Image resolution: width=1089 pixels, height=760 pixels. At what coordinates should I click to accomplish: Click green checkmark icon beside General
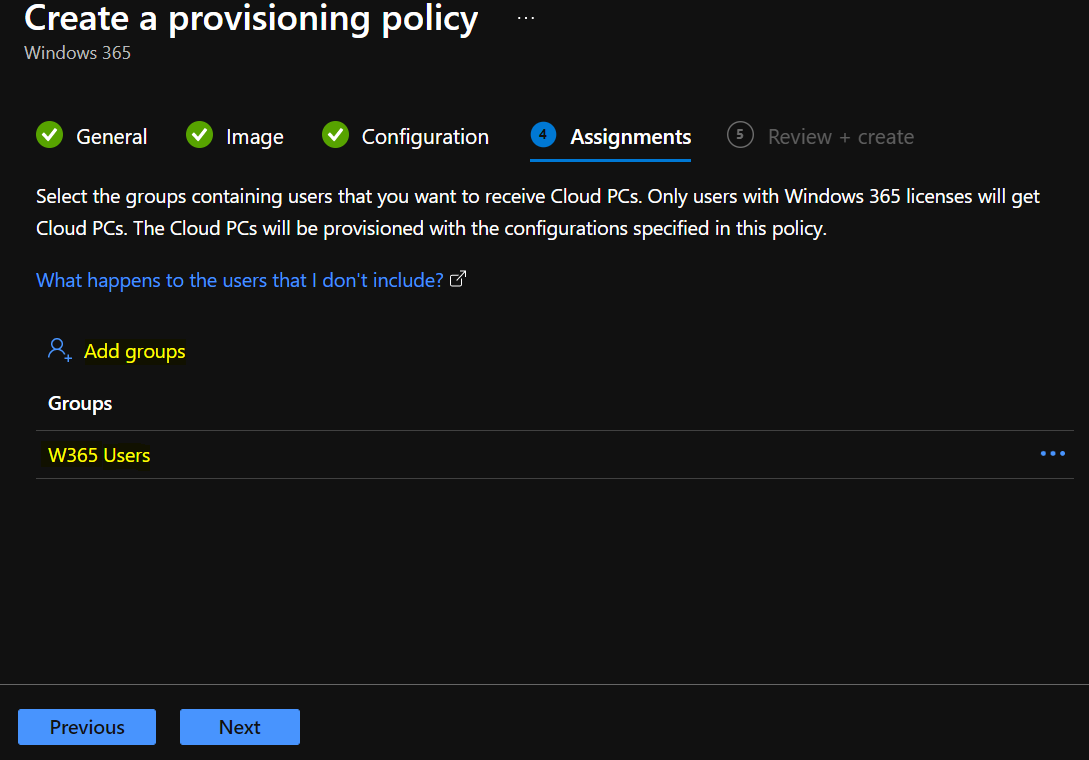click(49, 135)
